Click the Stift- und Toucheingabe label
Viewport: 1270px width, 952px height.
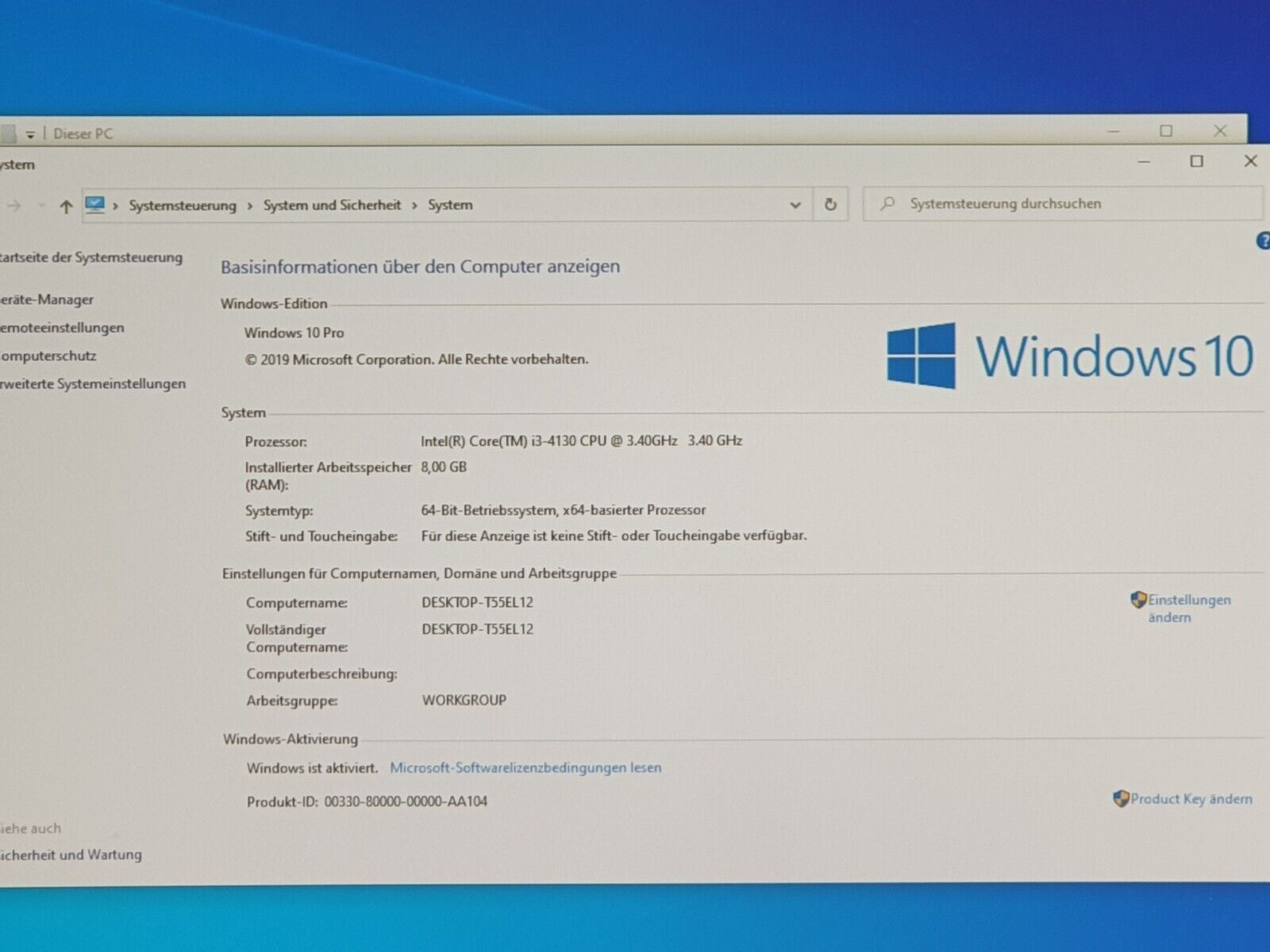click(321, 536)
